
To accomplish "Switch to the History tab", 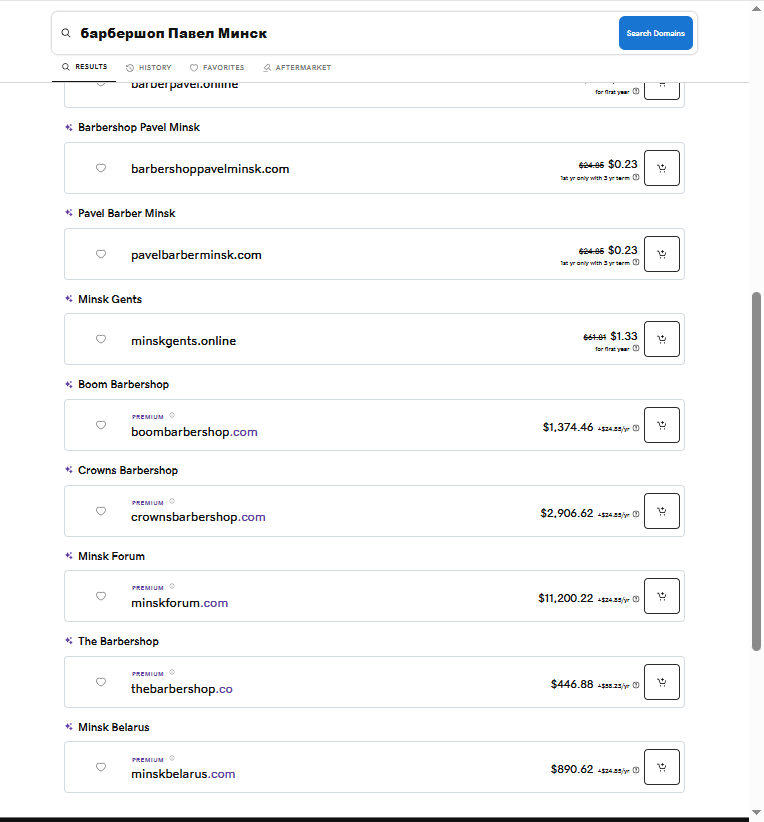I will pyautogui.click(x=149, y=68).
